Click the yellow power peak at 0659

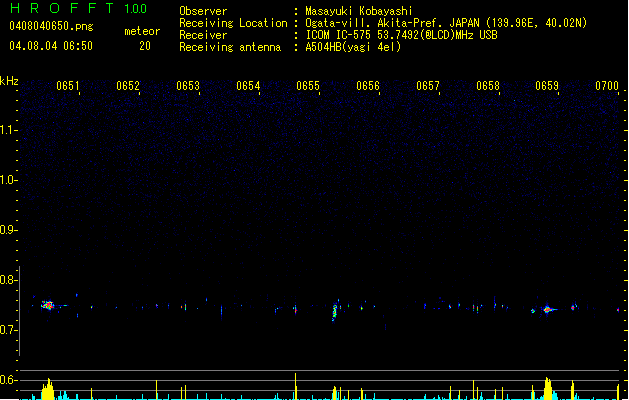tap(548, 389)
